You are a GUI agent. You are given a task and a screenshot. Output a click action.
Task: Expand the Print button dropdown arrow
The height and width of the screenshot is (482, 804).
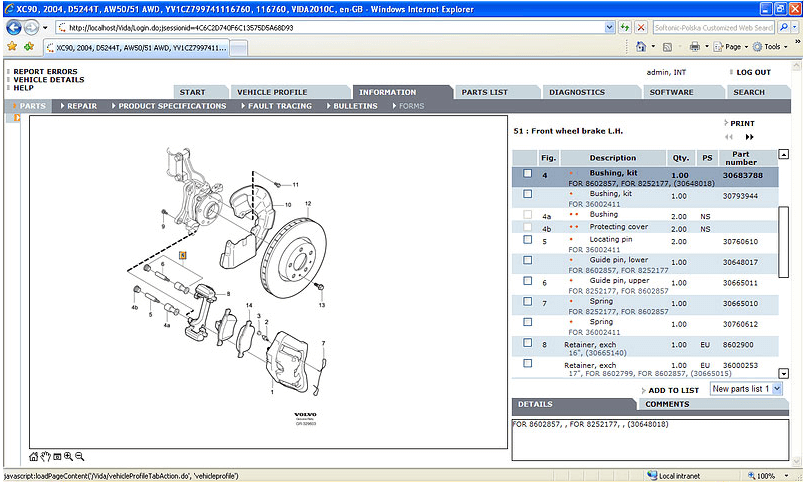(707, 47)
